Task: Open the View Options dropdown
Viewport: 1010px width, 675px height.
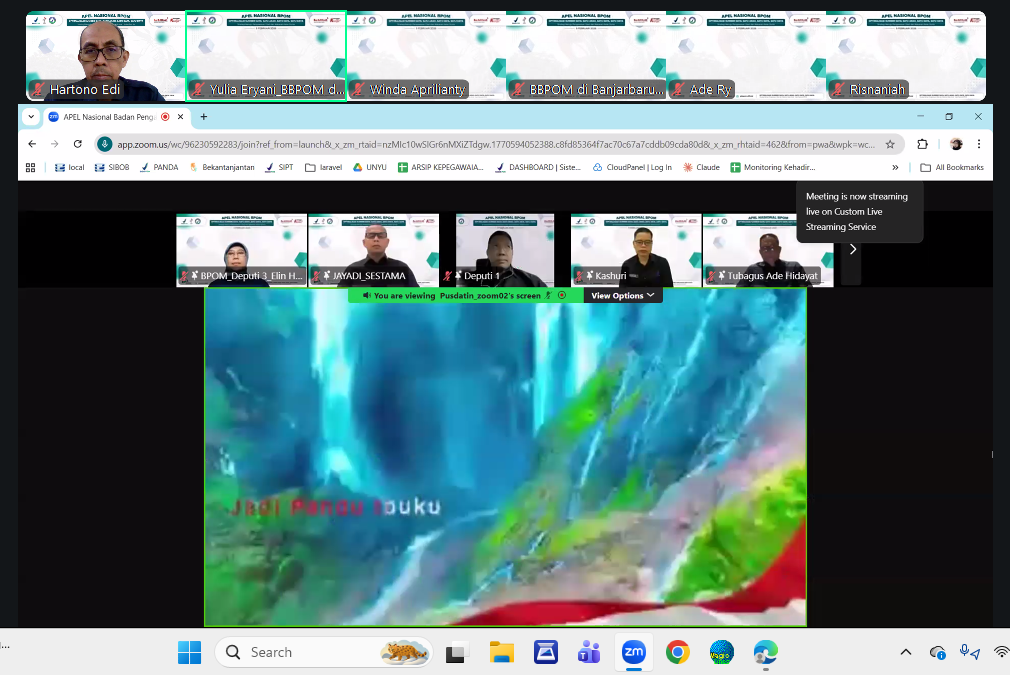Action: (x=623, y=296)
